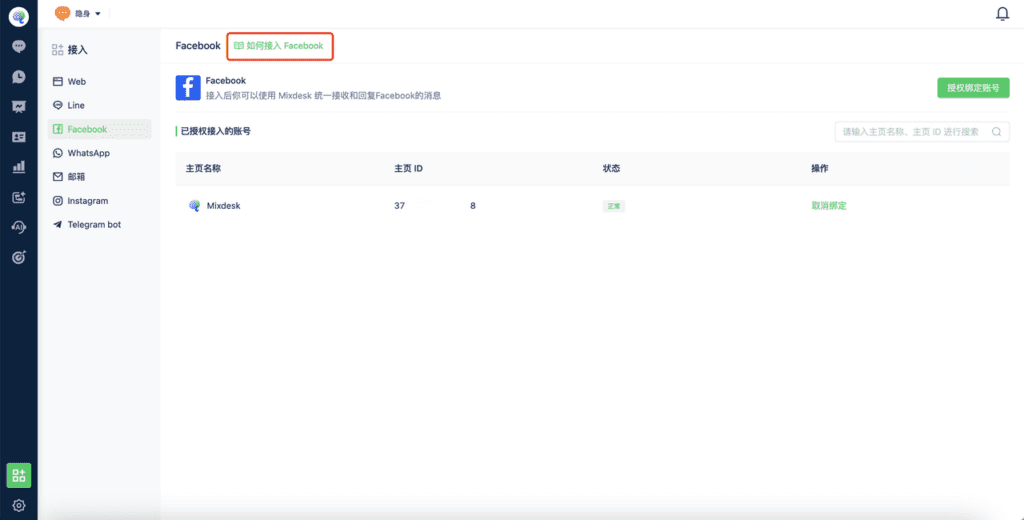Click the green integration grid icon in the sidebar

(19, 476)
